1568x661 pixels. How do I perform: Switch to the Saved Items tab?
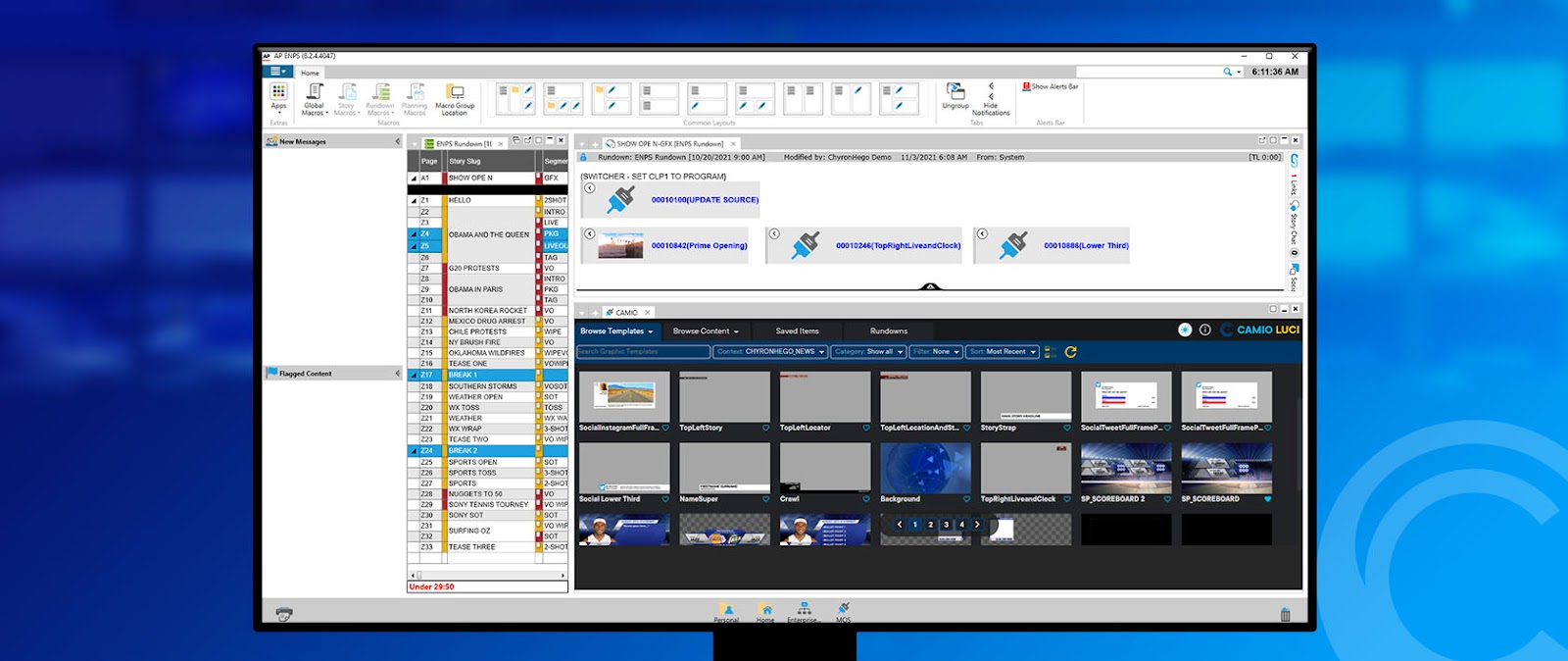point(797,331)
